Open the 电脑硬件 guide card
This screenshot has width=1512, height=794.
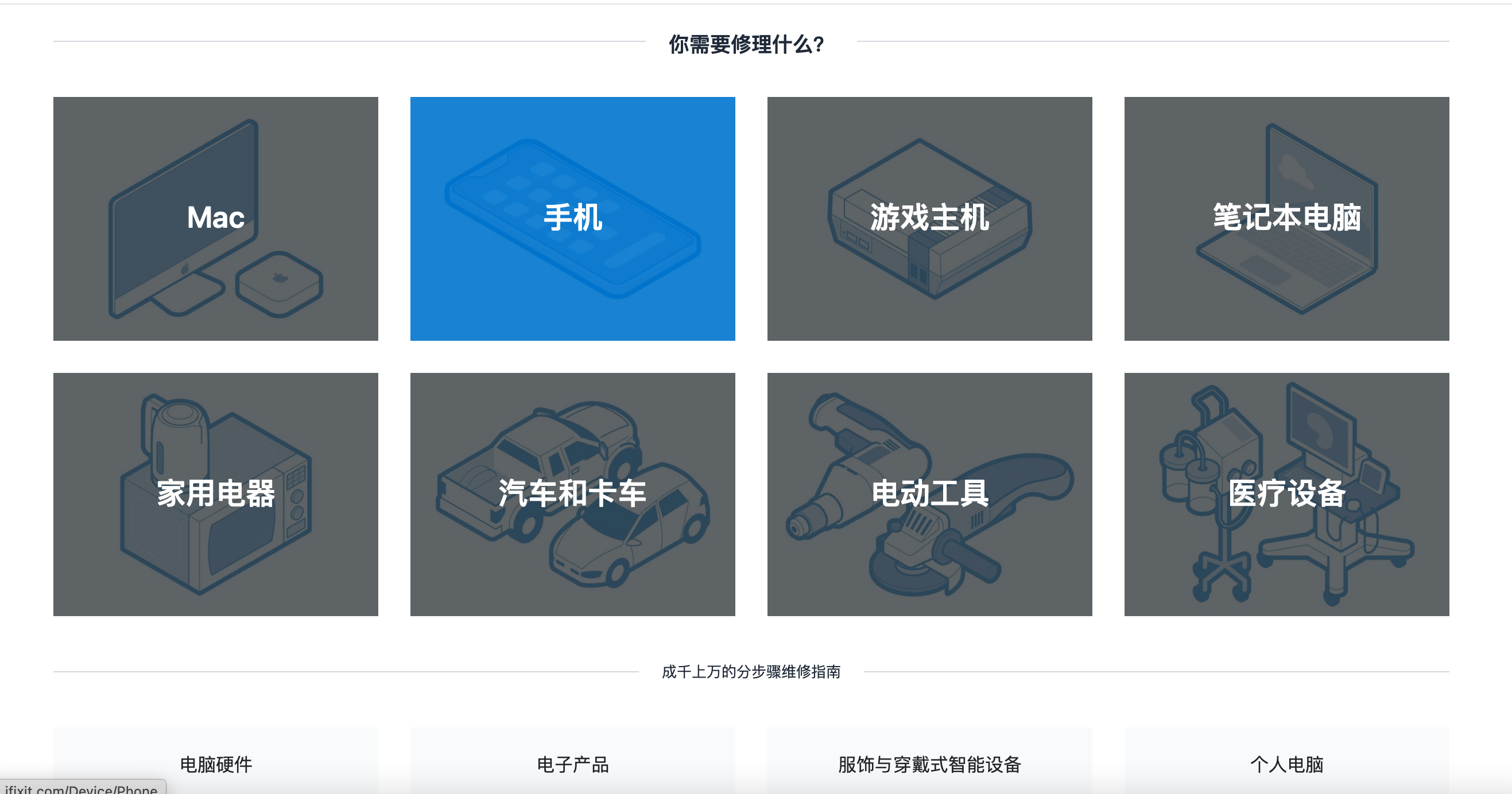point(215,764)
